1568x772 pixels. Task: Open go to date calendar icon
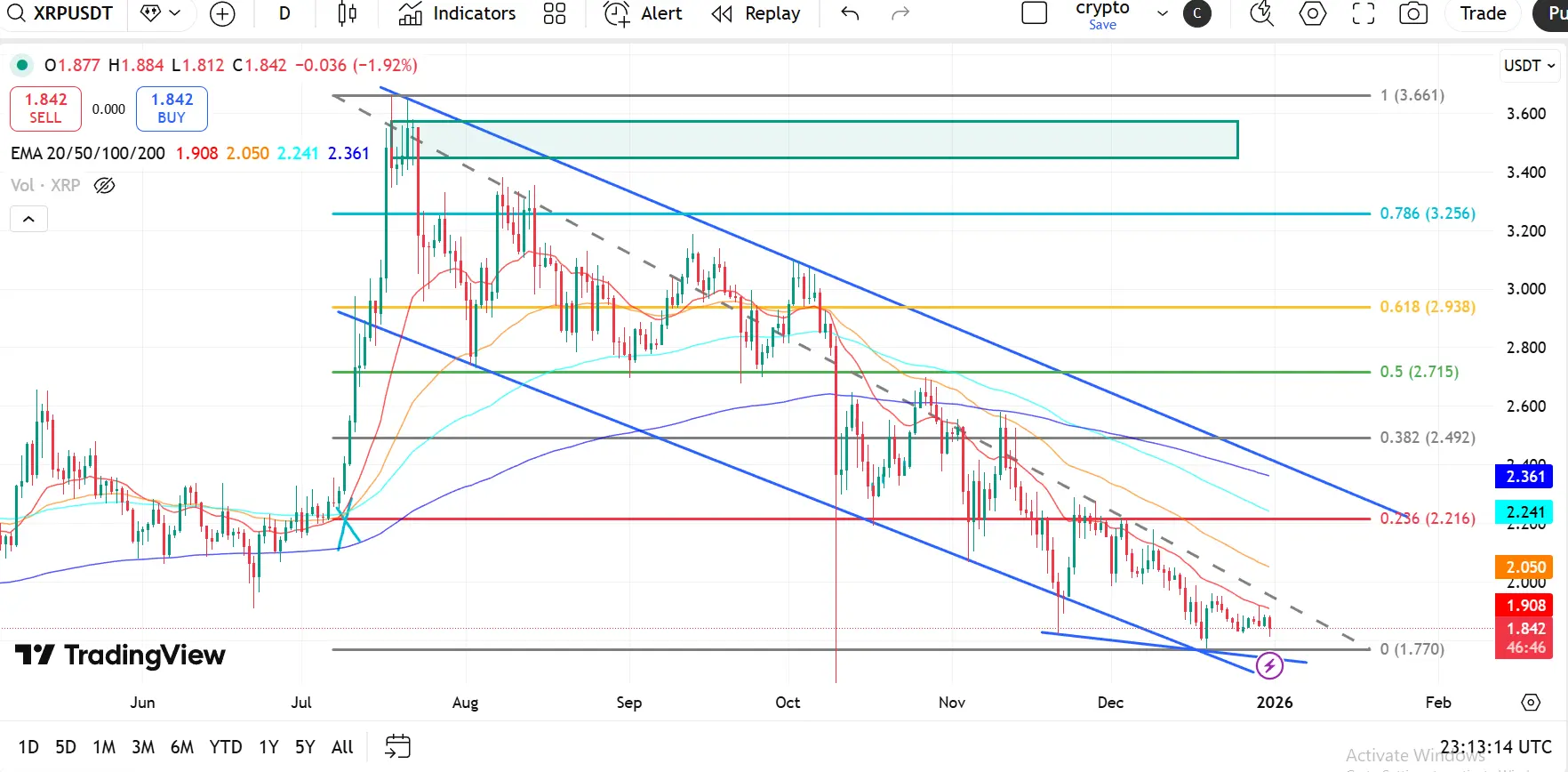(x=397, y=747)
